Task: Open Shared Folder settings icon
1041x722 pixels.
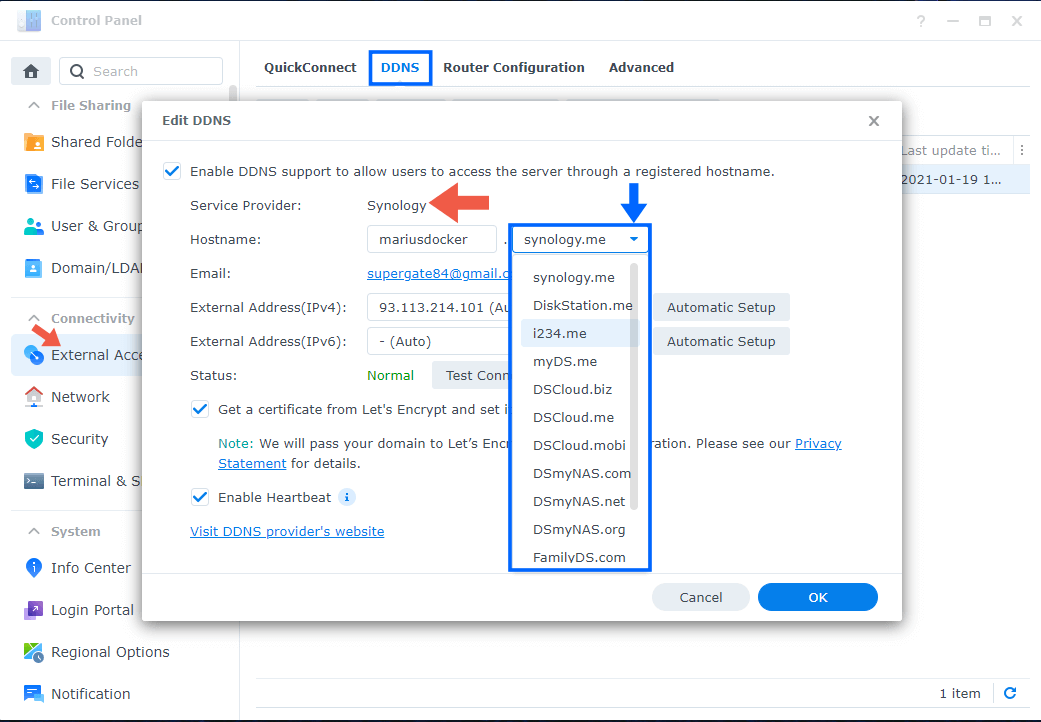Action: click(x=33, y=142)
